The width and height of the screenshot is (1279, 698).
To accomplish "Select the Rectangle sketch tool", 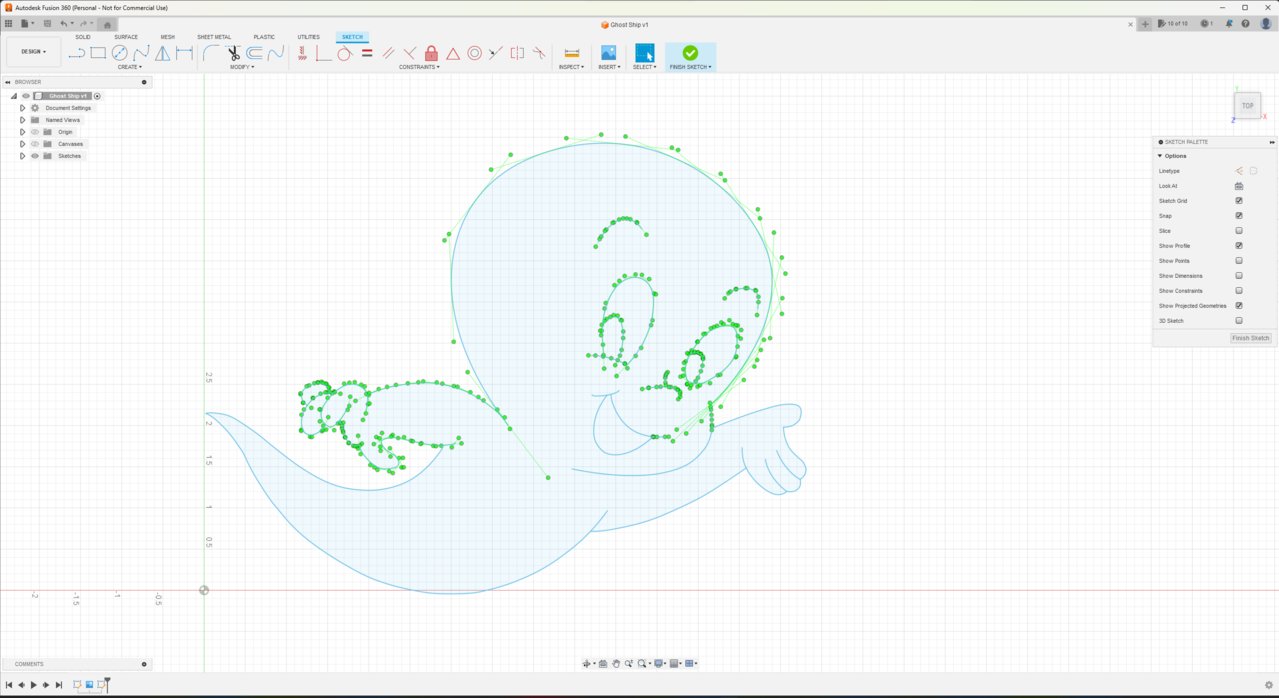I will point(98,53).
